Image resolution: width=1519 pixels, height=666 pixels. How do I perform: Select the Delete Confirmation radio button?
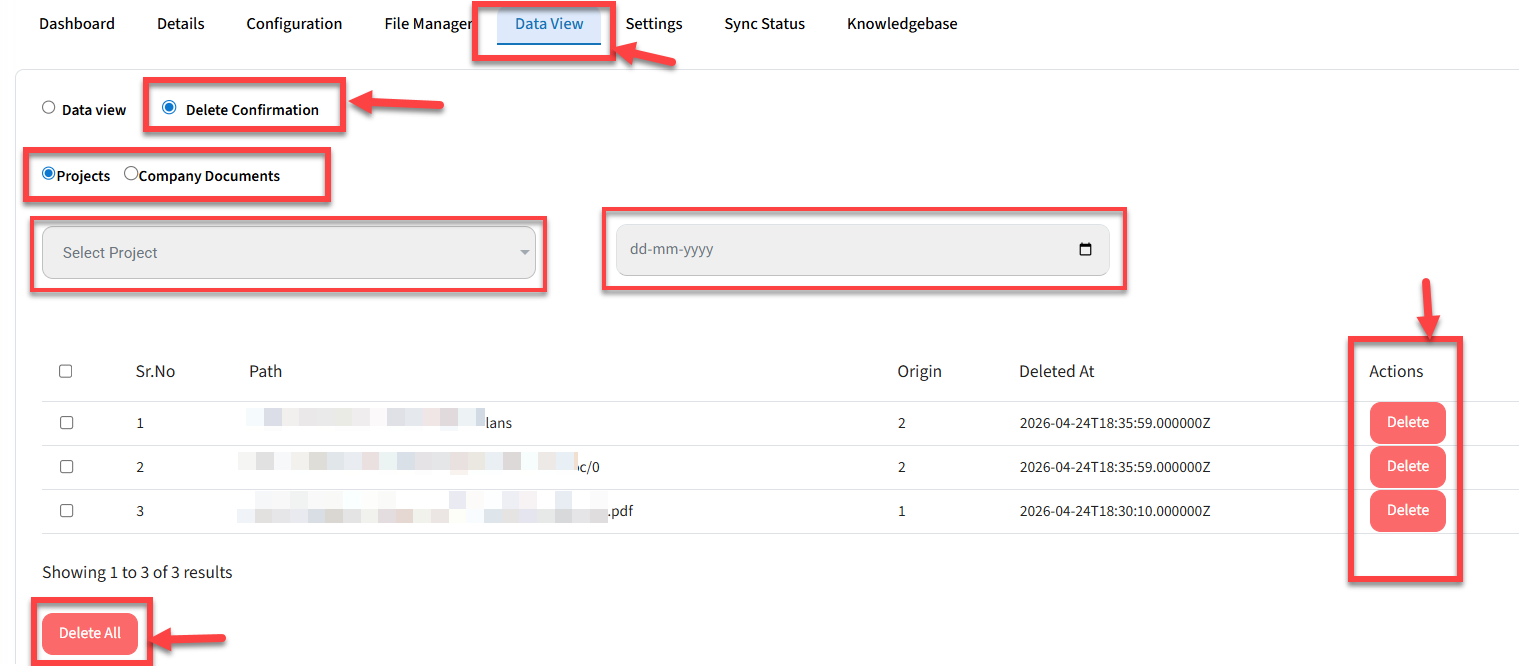point(169,108)
